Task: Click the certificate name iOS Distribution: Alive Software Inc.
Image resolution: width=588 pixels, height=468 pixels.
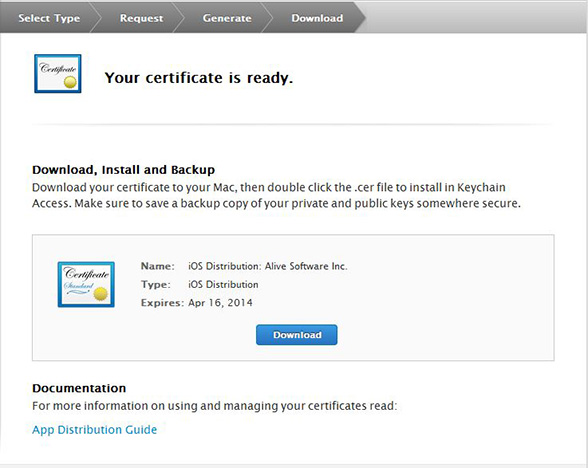Action: click(x=268, y=266)
